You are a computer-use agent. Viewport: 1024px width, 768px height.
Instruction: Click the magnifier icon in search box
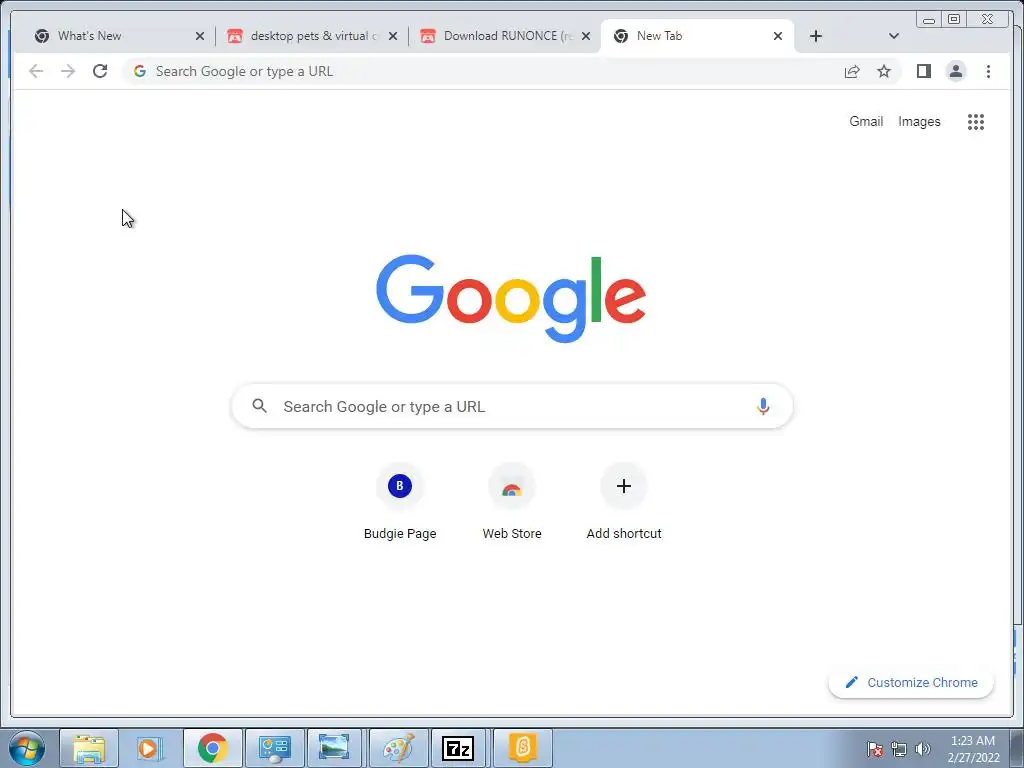pos(259,406)
